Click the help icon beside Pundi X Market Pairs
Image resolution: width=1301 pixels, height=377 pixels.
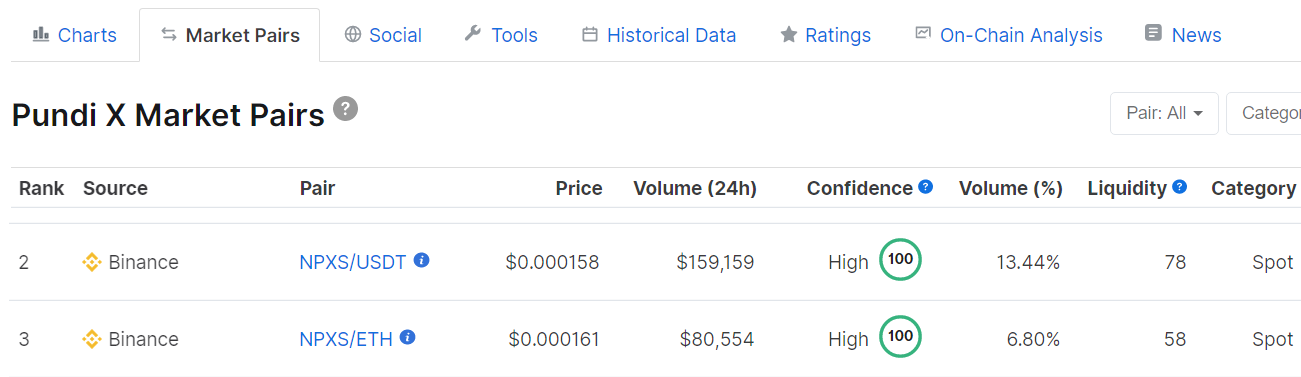pos(345,109)
